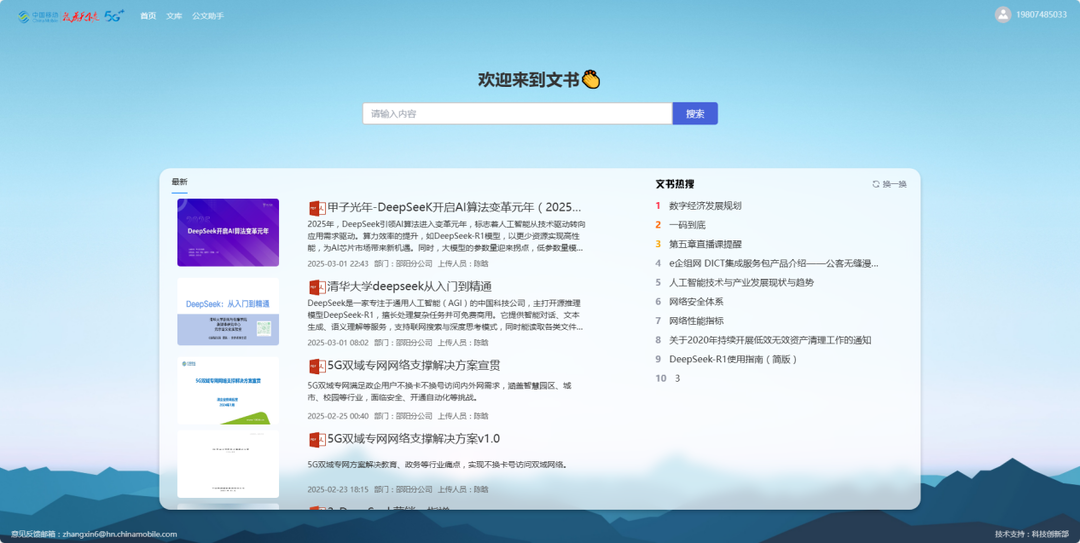This screenshot has height=543, width=1080.
Task: Click the China Mobile logo
Action: tap(39, 16)
